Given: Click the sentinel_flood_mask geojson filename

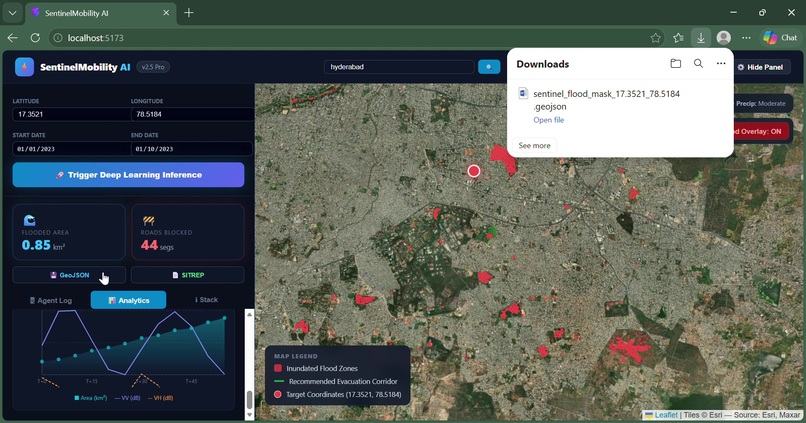Looking at the screenshot, I should 607,100.
